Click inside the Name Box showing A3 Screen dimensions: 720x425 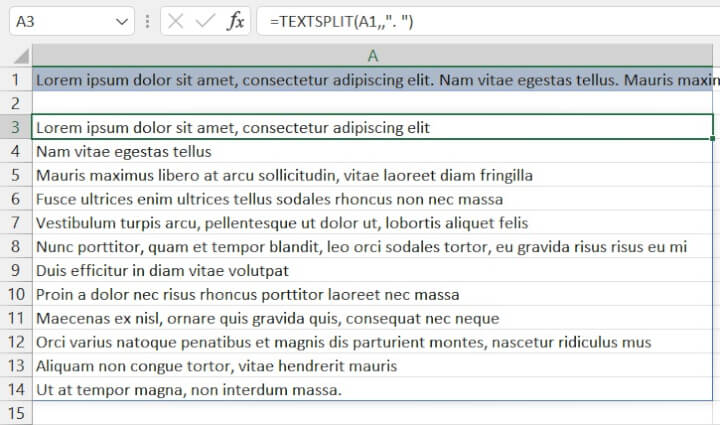point(58,21)
